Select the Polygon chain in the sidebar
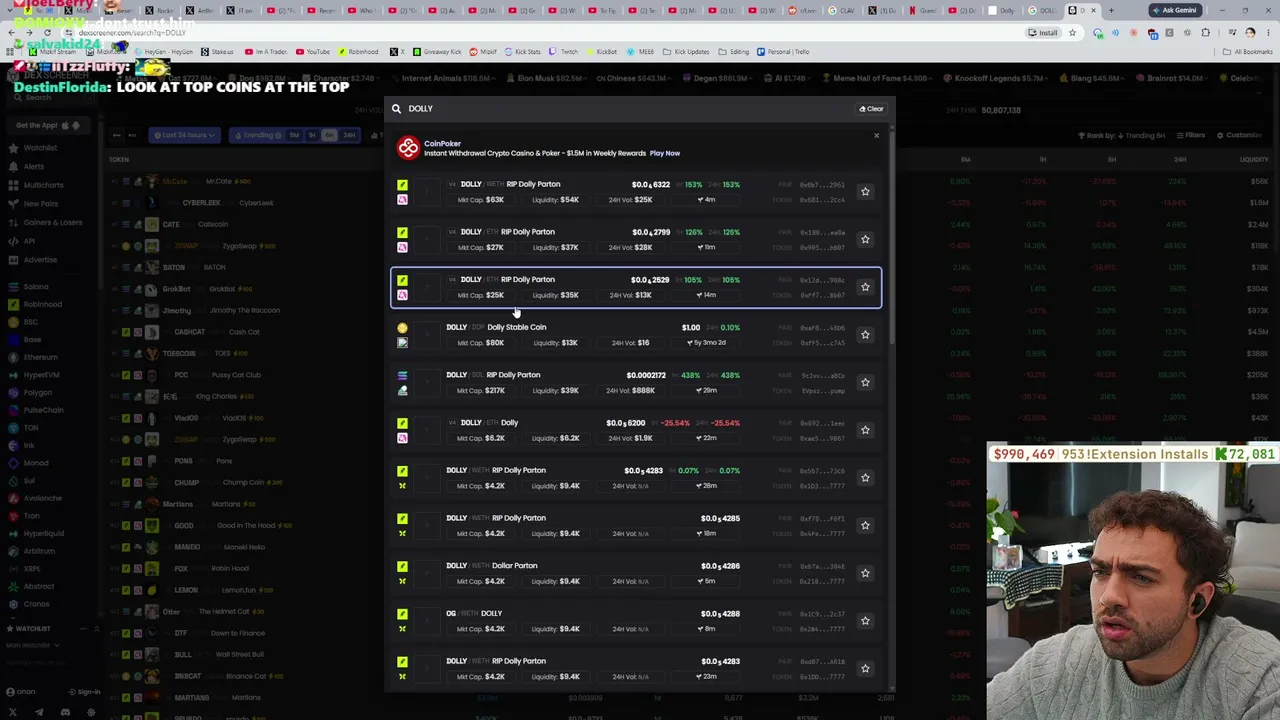Screen dimensions: 1280x720 pos(38,393)
